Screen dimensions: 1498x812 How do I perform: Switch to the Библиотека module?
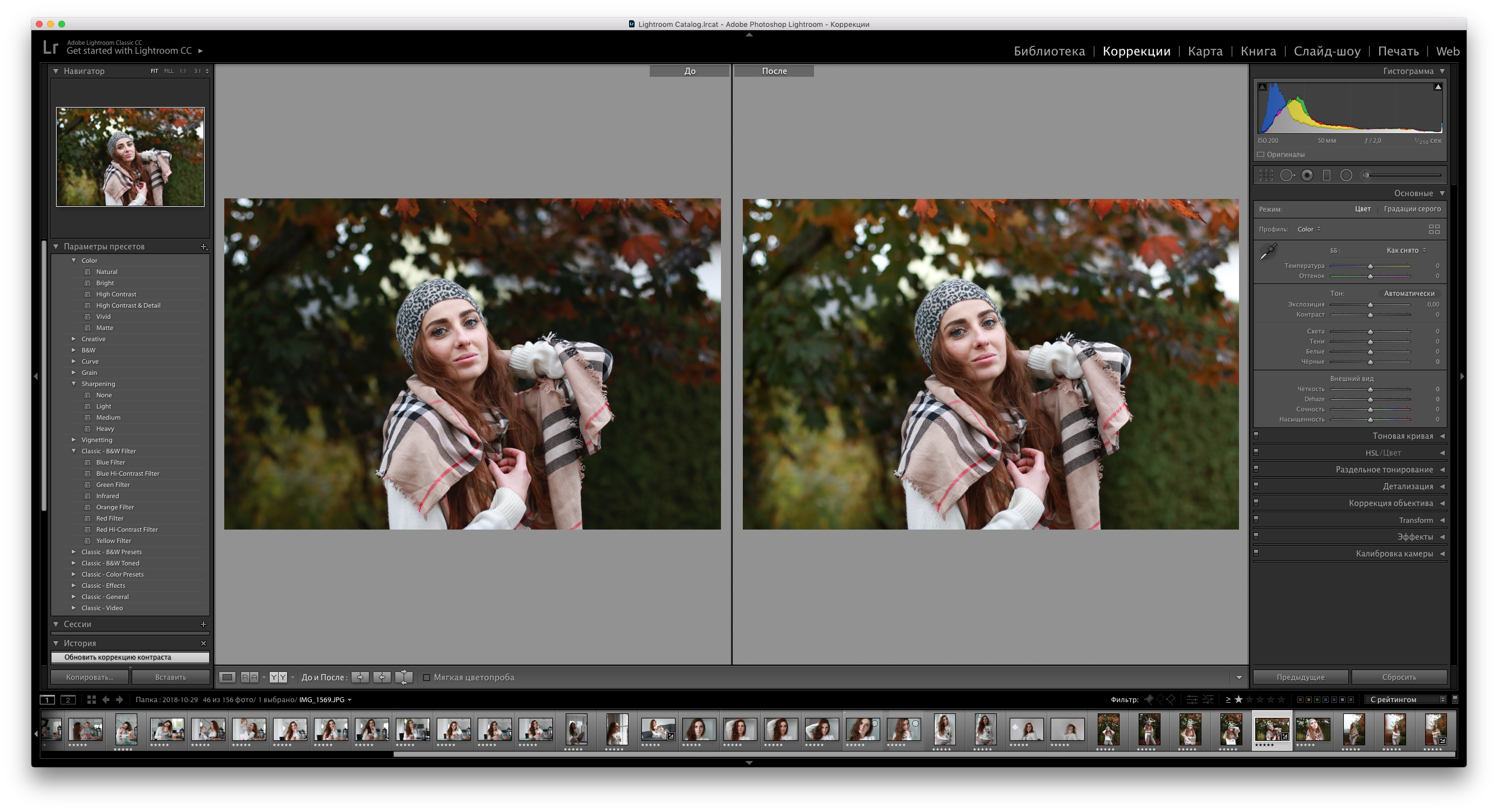click(x=1049, y=51)
